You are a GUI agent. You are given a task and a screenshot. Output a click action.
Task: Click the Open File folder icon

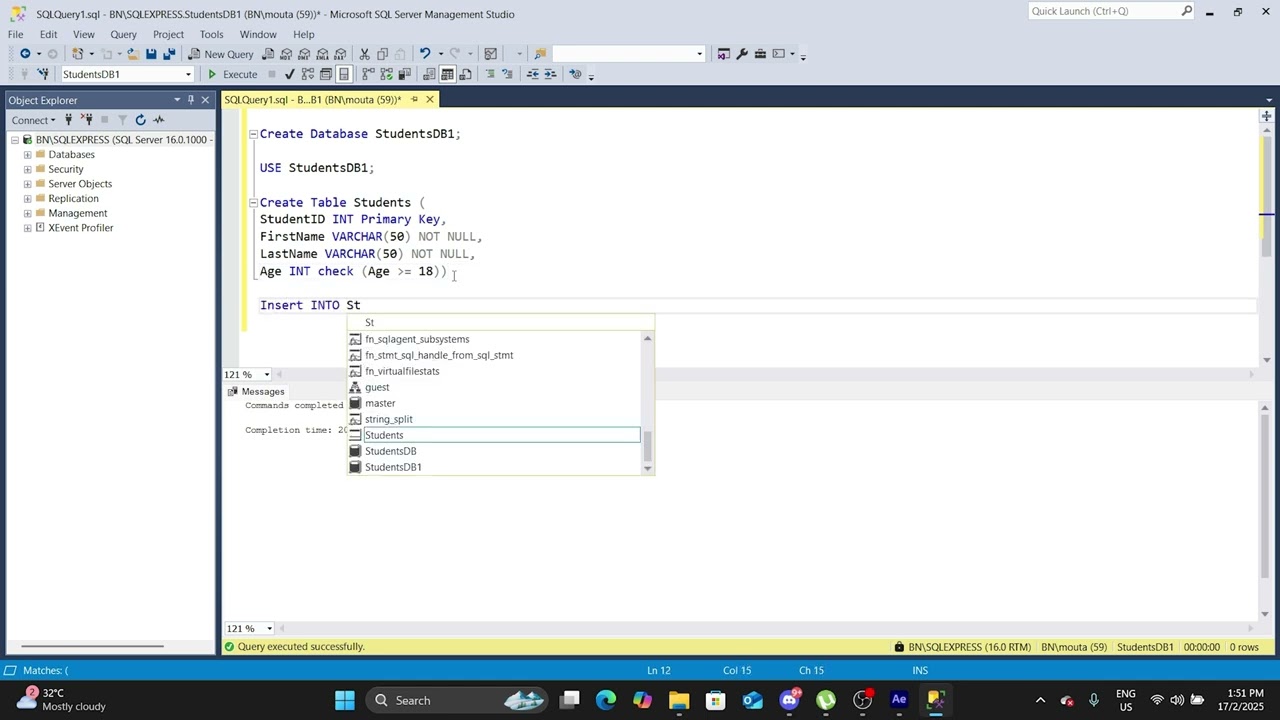click(132, 54)
